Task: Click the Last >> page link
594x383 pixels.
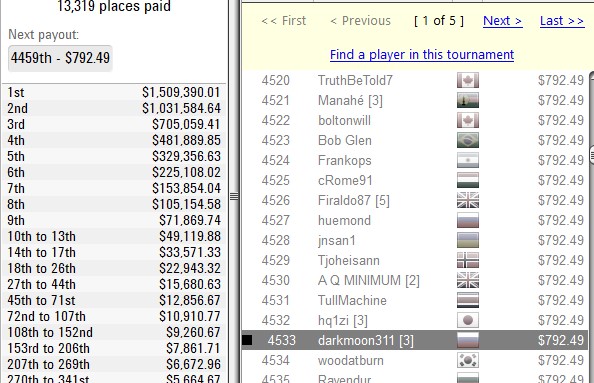Action: 562,21
